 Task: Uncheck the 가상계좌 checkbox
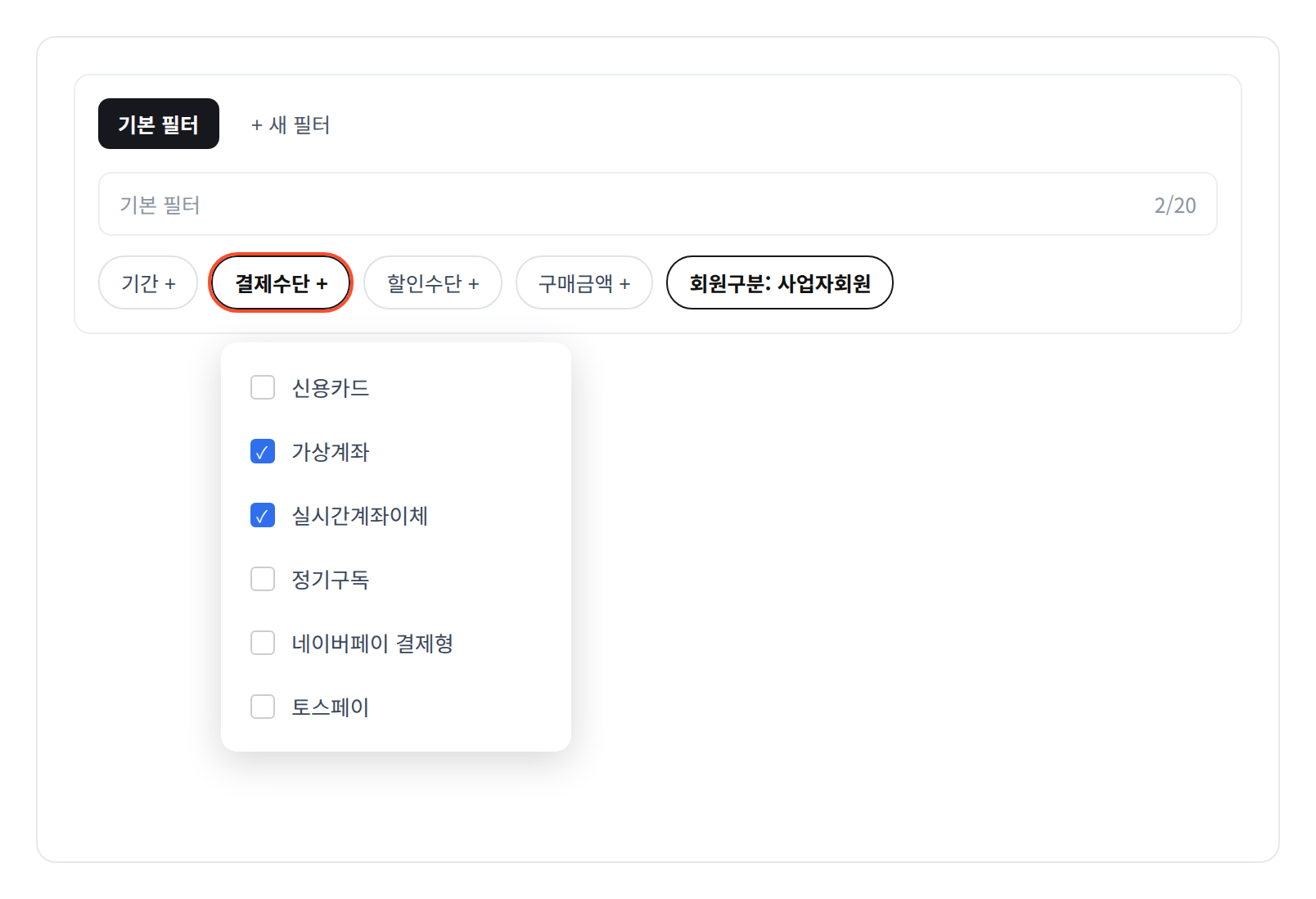(x=263, y=451)
